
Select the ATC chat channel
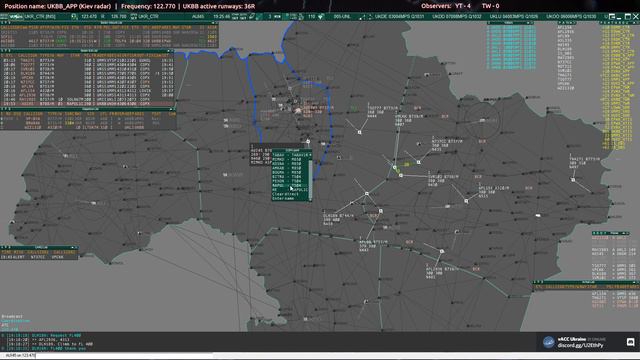4,325
